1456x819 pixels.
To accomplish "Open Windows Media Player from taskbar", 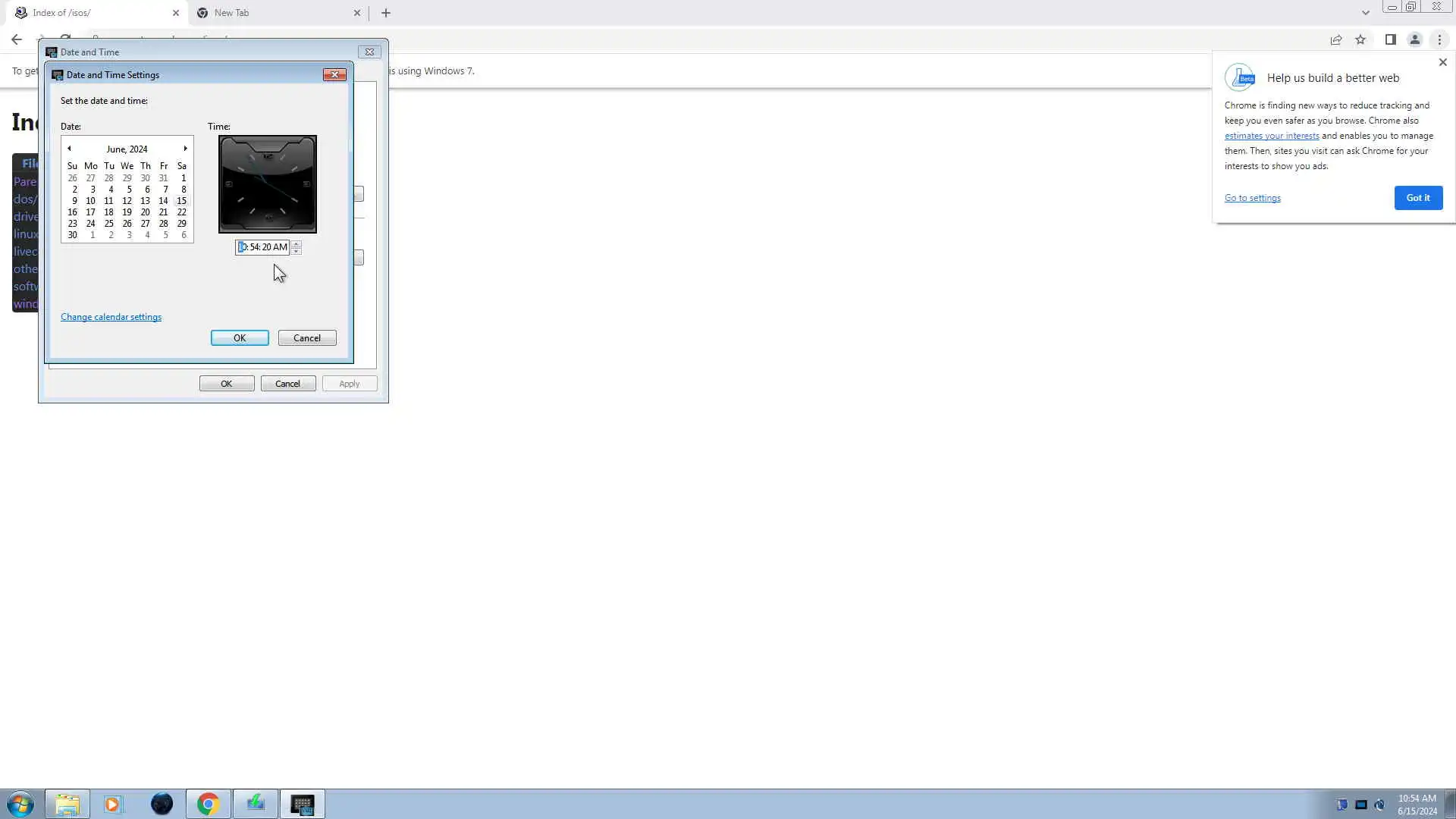I will pyautogui.click(x=113, y=804).
